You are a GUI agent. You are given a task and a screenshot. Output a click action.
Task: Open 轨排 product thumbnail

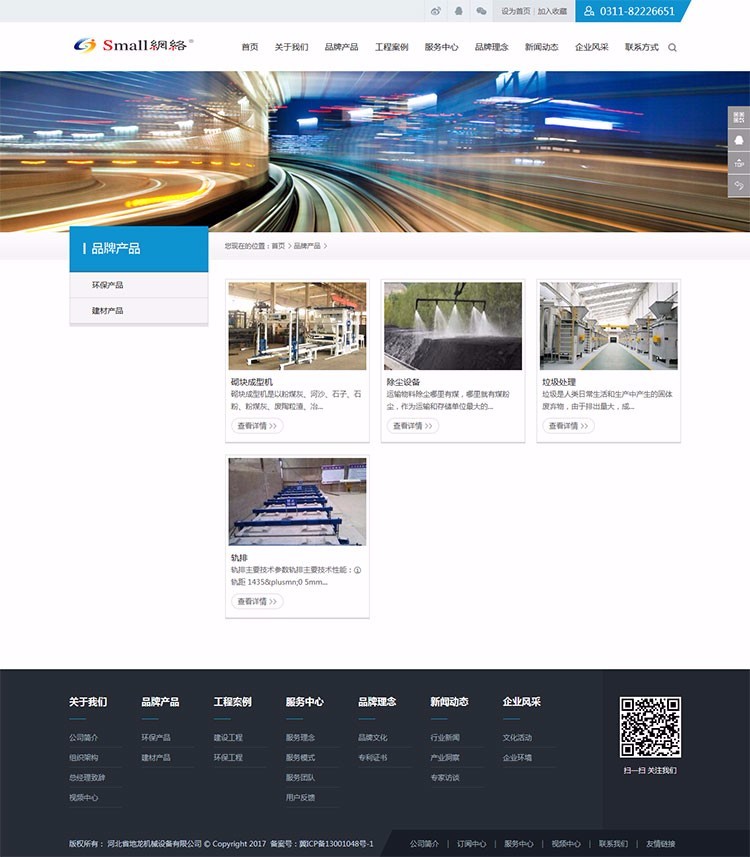point(297,502)
